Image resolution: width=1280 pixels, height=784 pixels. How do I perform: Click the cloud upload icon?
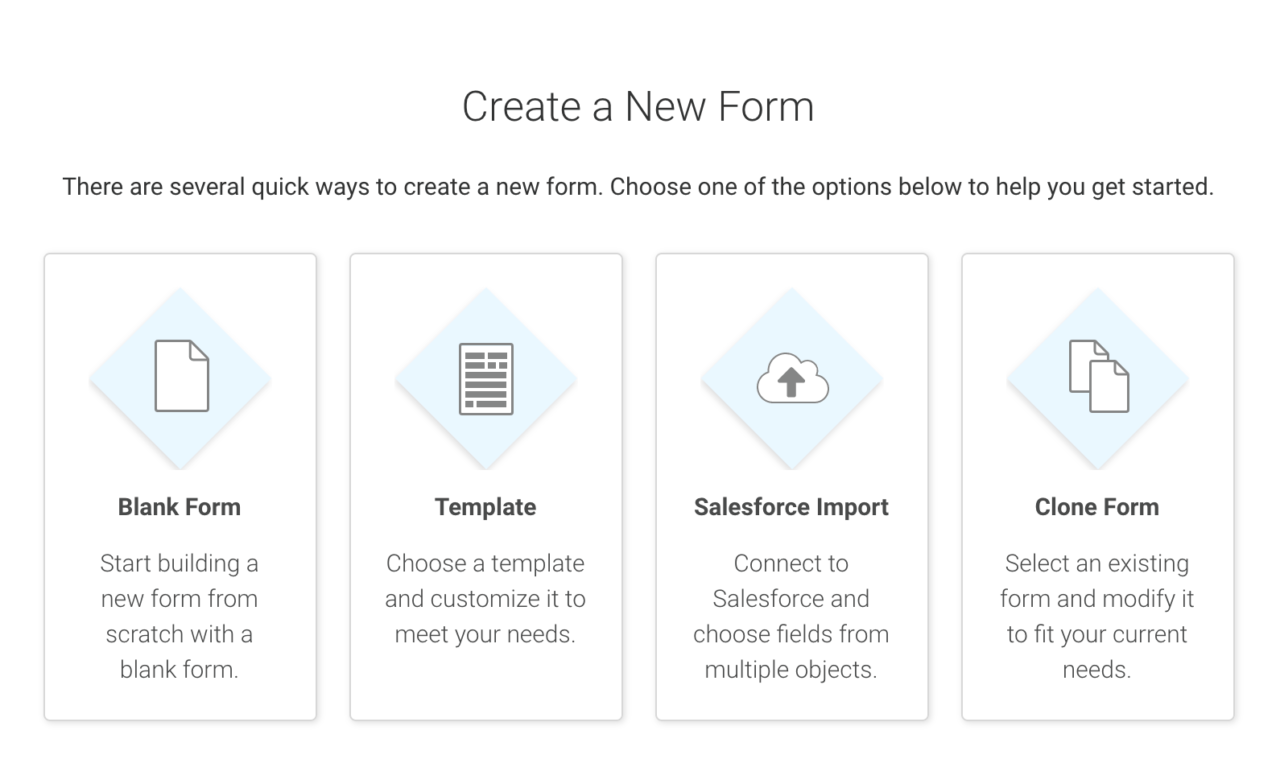[x=792, y=378]
